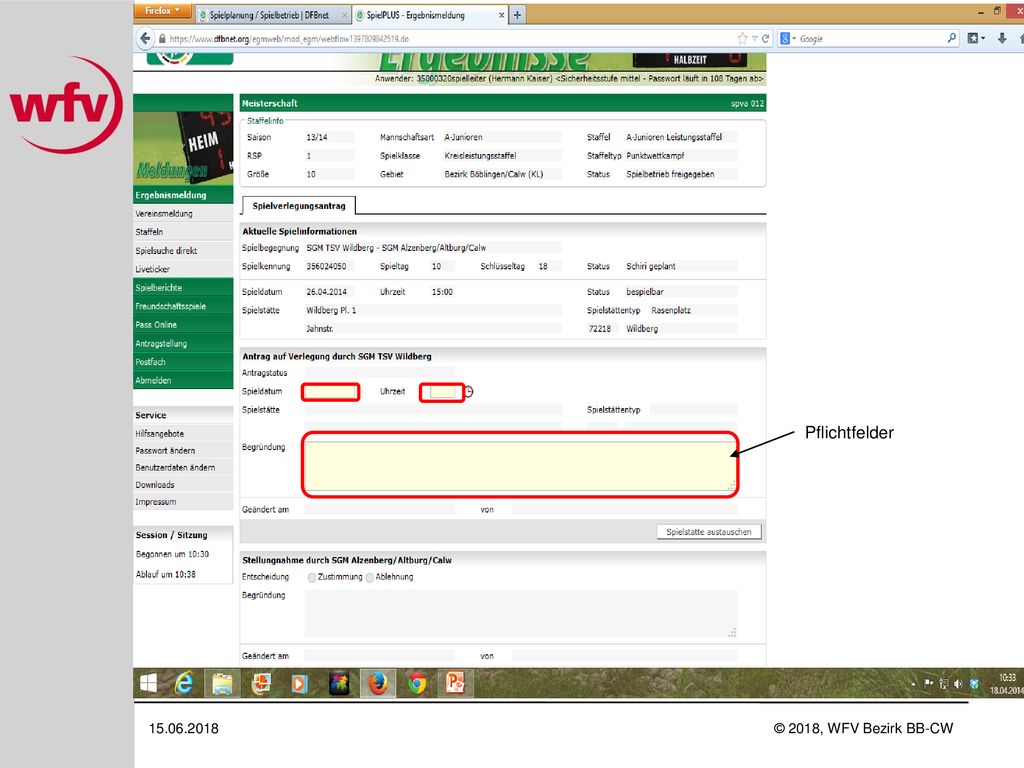Click the Begründung area under Stellungnahme

tap(520, 614)
